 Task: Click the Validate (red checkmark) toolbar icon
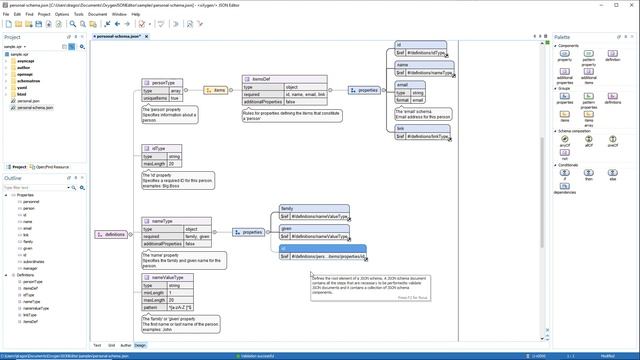[142, 24]
